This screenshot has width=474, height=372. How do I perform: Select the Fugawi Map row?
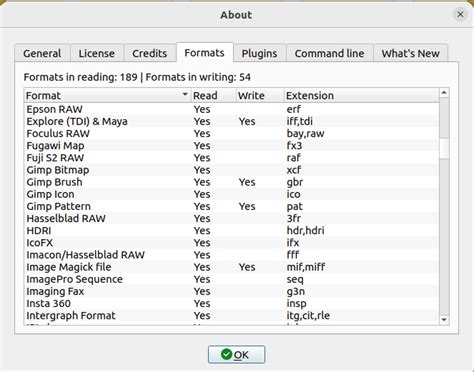click(x=232, y=146)
